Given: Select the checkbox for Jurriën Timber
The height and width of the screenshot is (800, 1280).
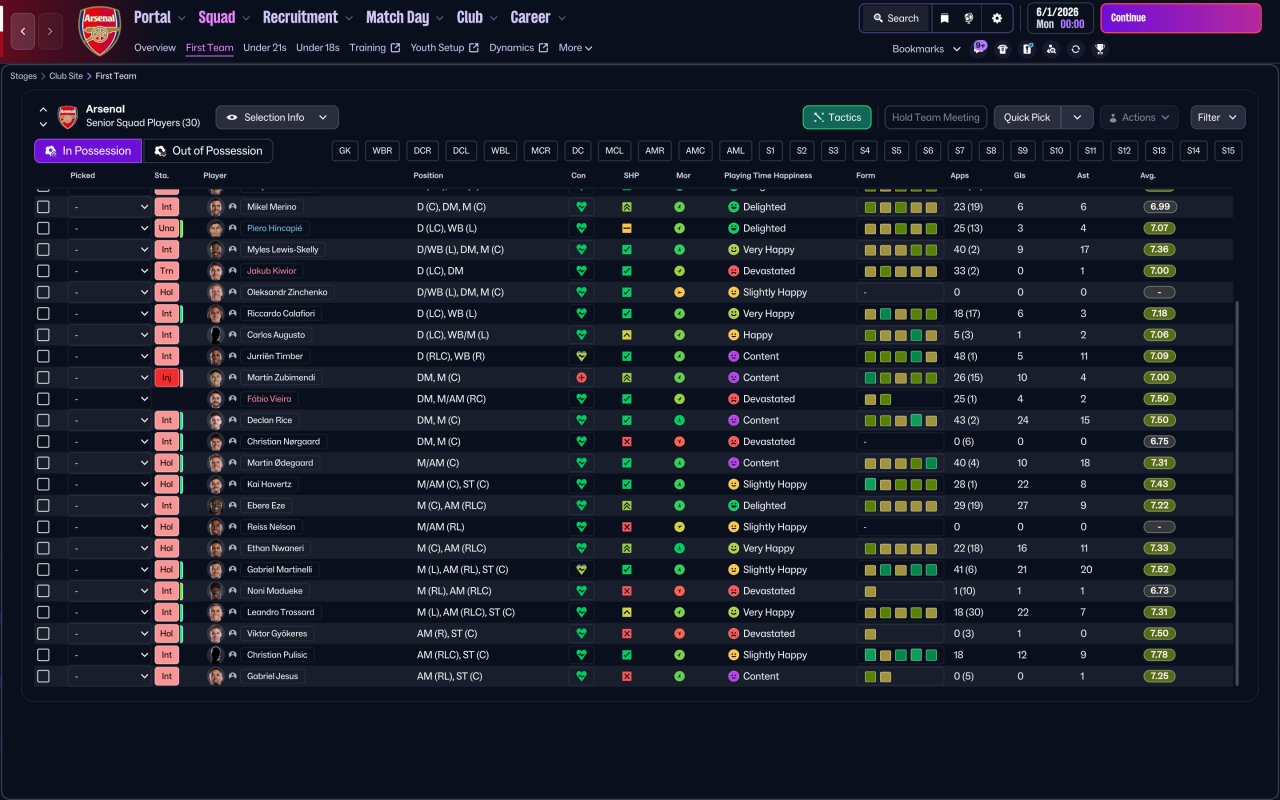Looking at the screenshot, I should pyautogui.click(x=43, y=356).
